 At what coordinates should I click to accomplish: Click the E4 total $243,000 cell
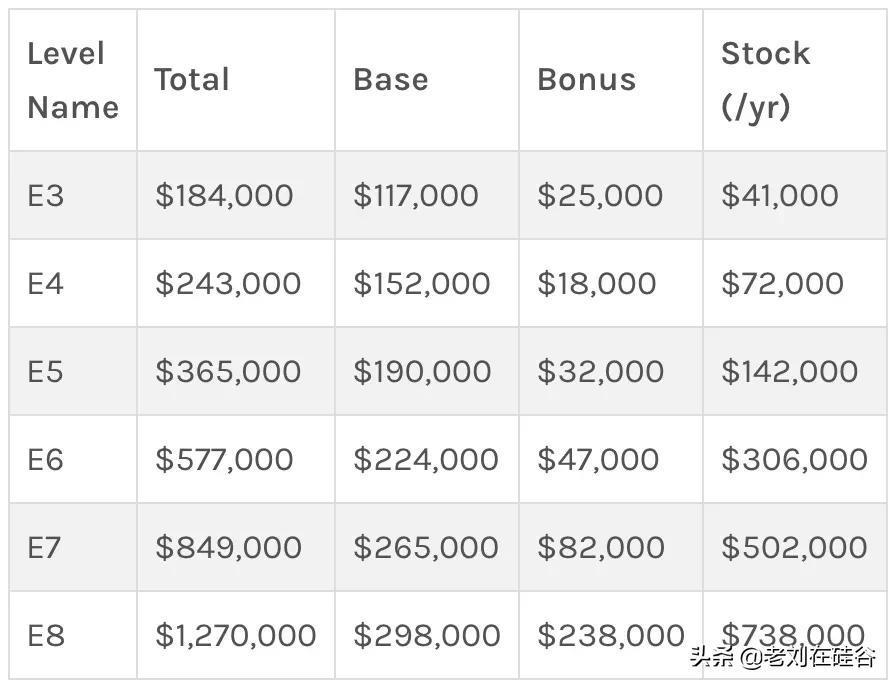tap(236, 283)
